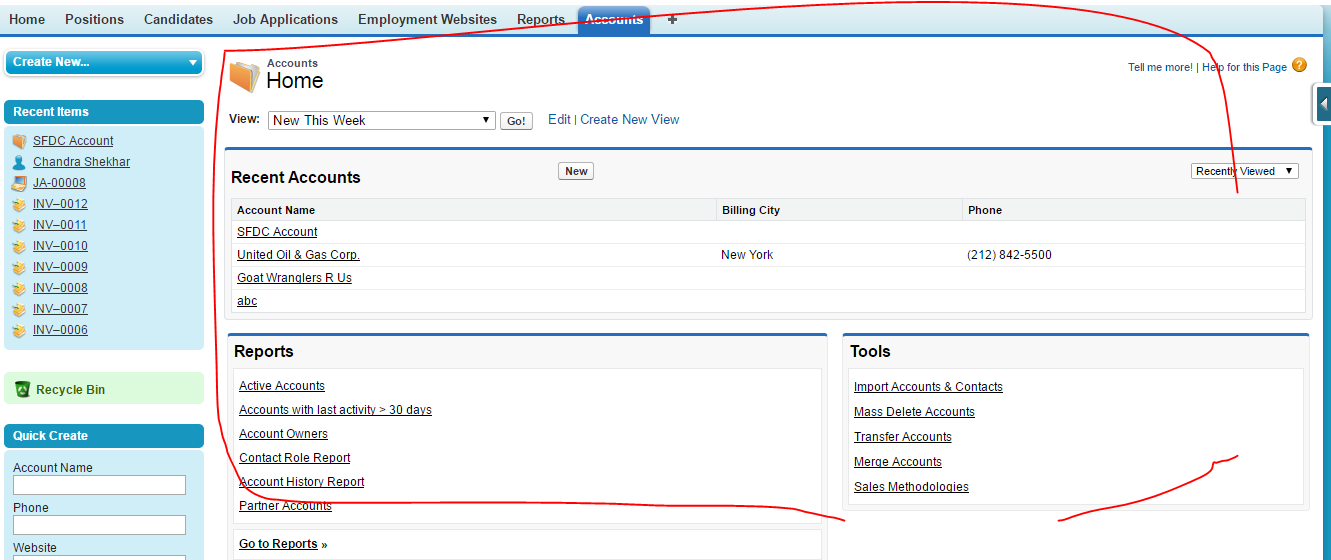The height and width of the screenshot is (560, 1331).
Task: Click the Go to Reports link
Action: pyautogui.click(x=278, y=544)
